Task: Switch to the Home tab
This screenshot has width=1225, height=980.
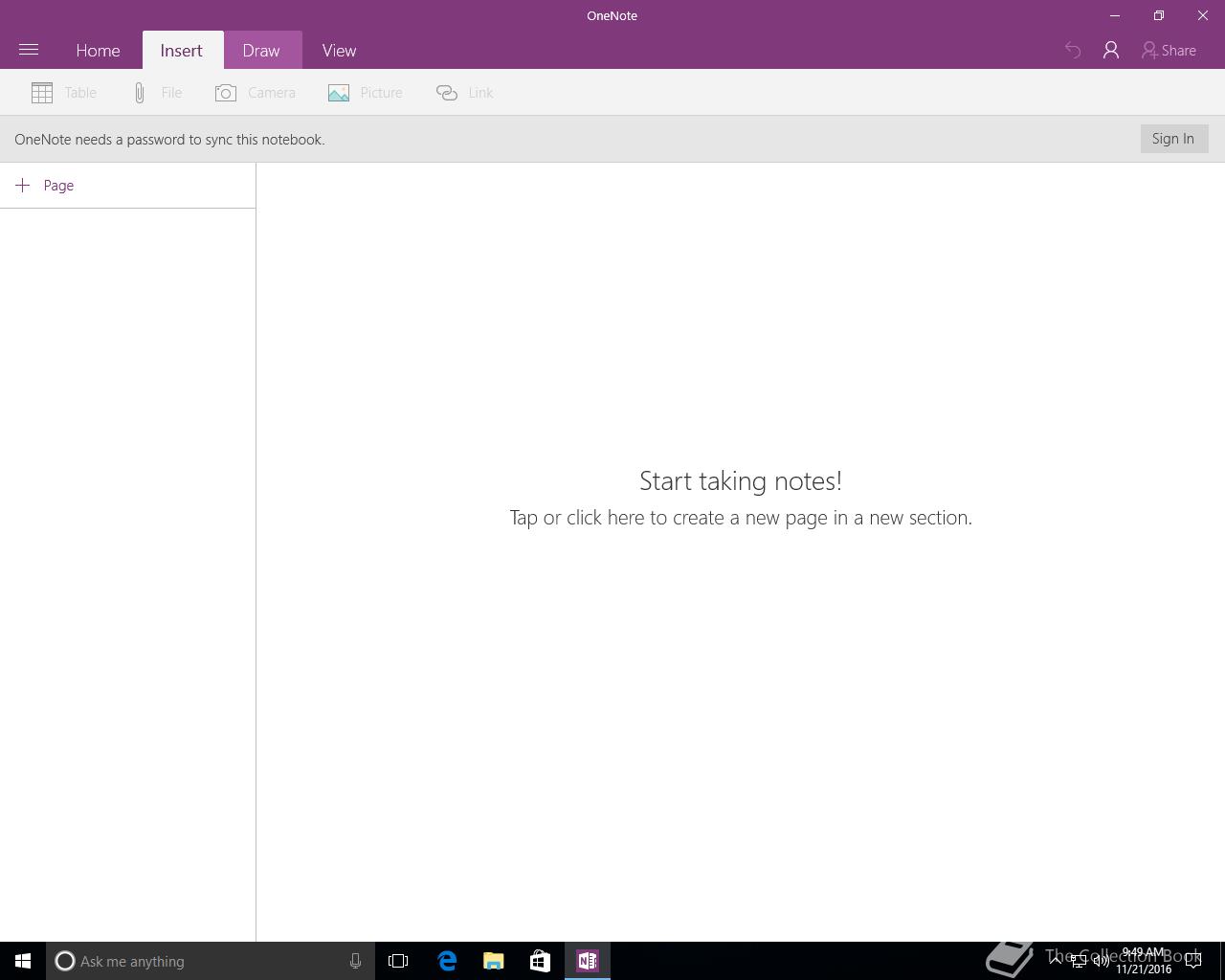Action: click(x=98, y=51)
